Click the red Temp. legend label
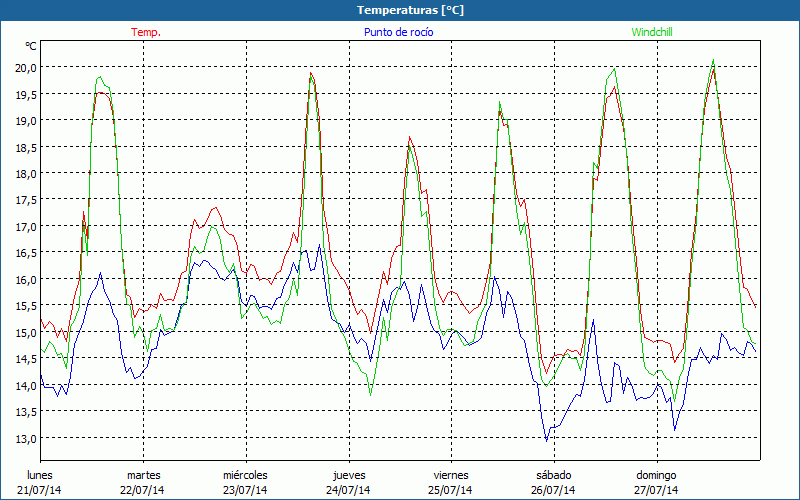The height and width of the screenshot is (500, 800). pos(145,32)
